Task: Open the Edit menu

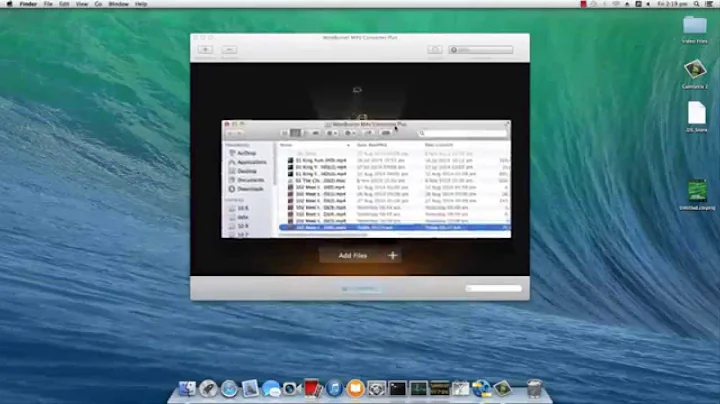Action: (64, 4)
